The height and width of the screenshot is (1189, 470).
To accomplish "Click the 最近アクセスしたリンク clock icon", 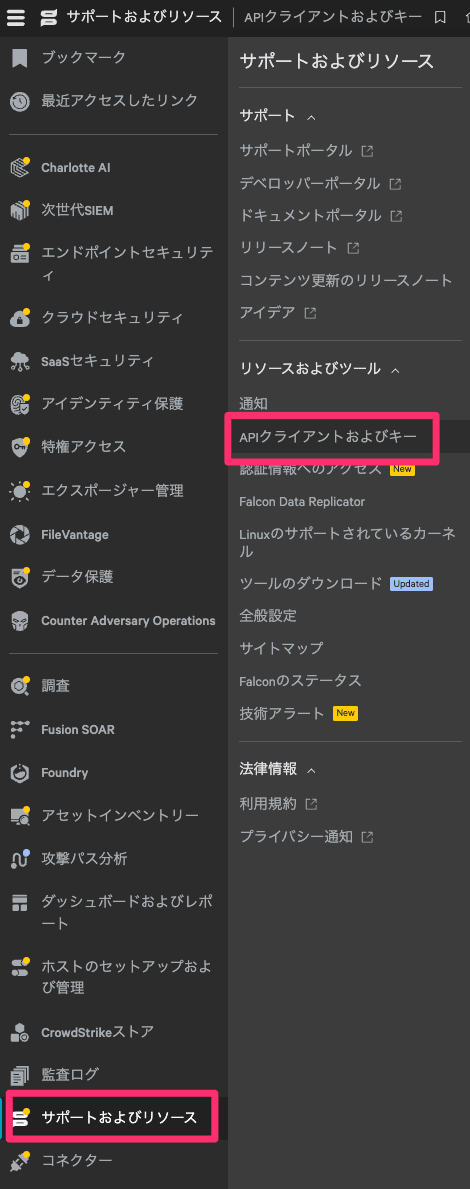I will (x=20, y=100).
